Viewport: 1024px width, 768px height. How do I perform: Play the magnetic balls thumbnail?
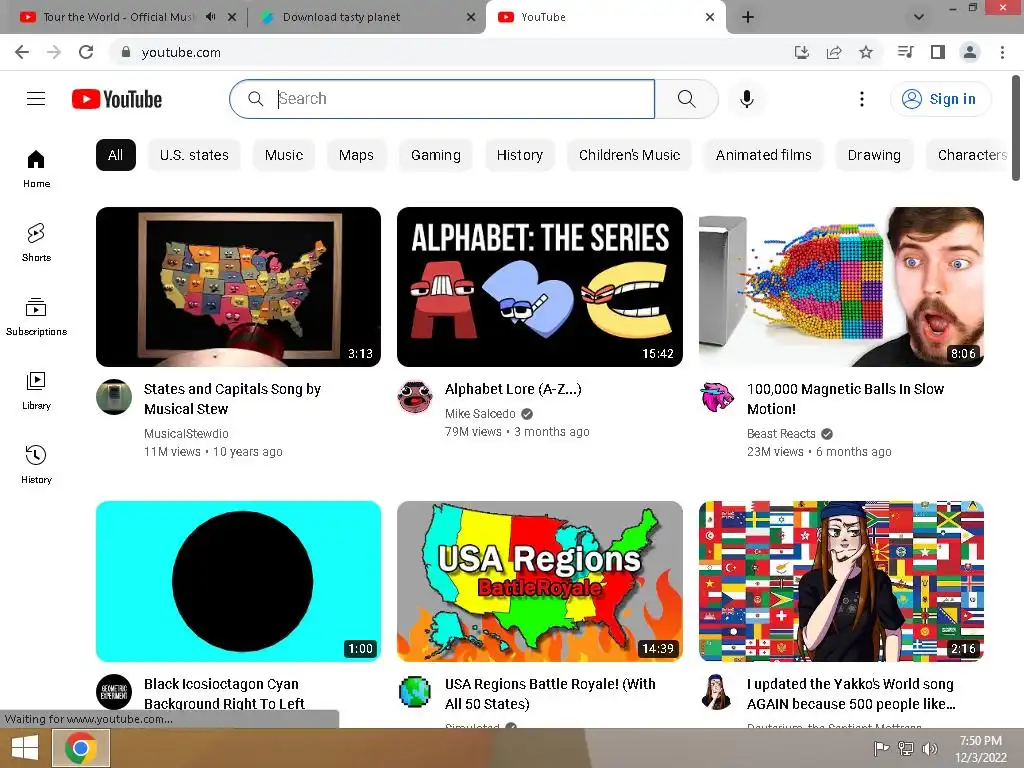coord(841,287)
